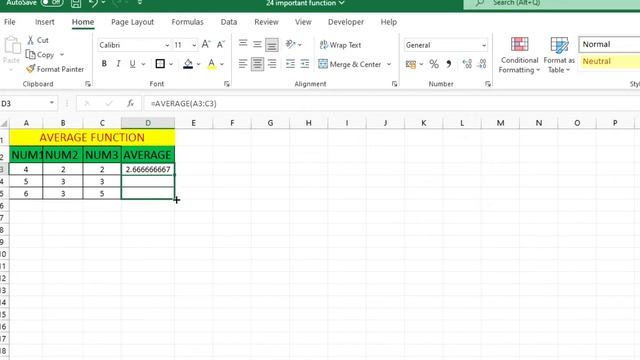
Task: Expand the Merge & Center arrow
Action: [x=389, y=64]
